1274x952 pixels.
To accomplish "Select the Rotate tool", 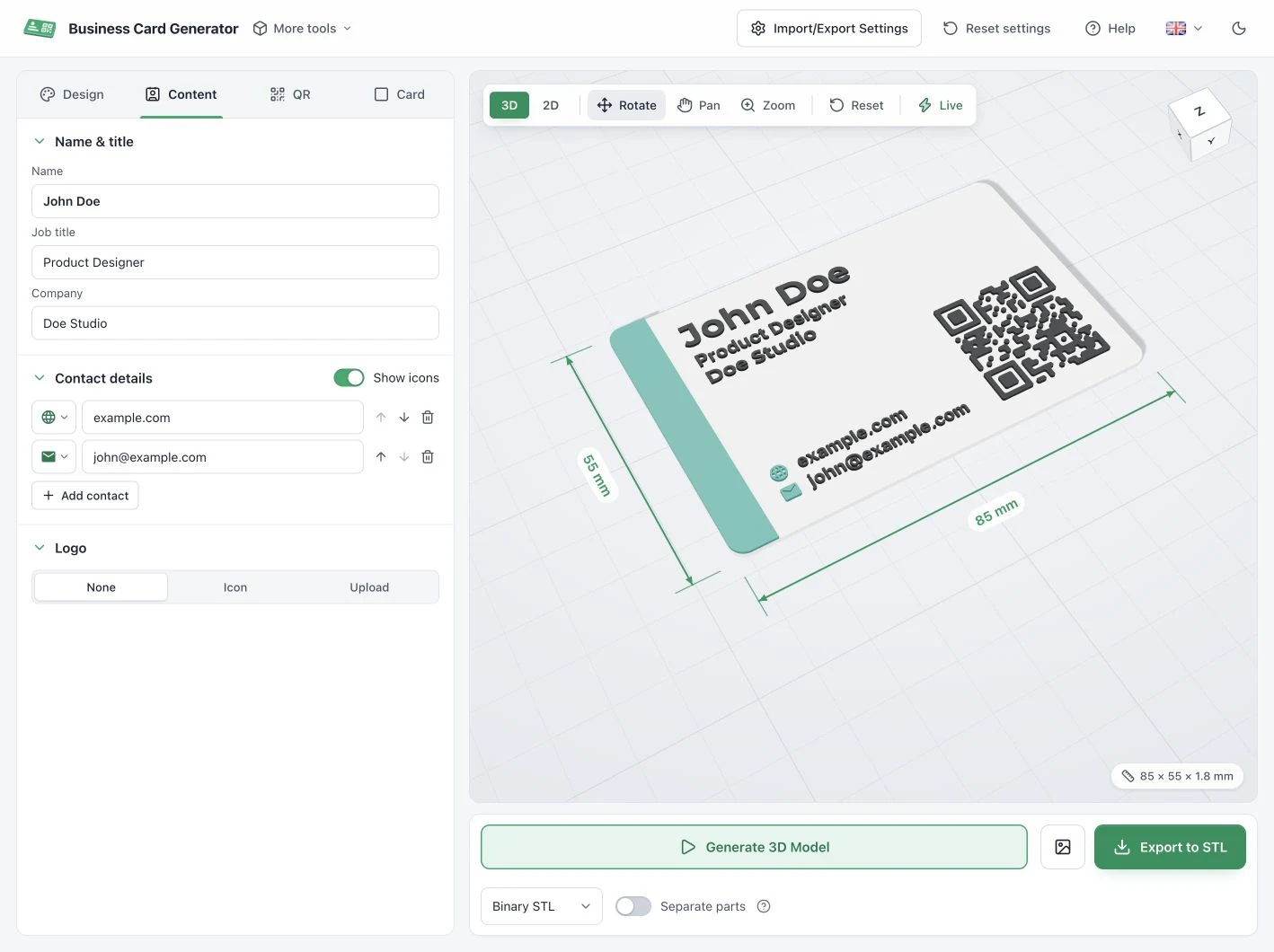I will pos(627,105).
